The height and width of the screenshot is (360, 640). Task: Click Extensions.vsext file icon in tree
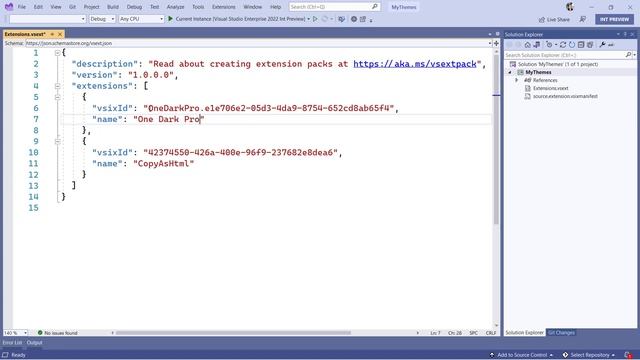pos(527,88)
